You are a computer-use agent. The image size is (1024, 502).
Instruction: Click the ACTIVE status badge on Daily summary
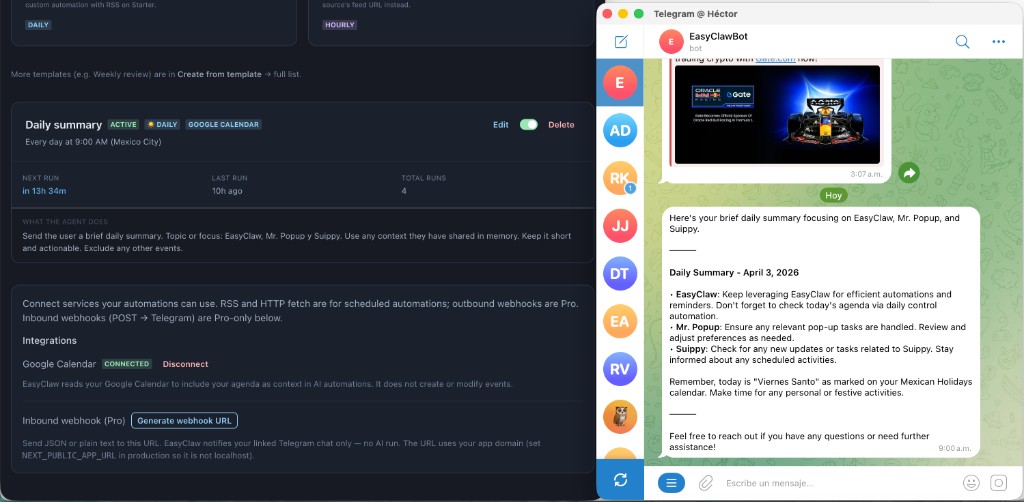(x=123, y=125)
